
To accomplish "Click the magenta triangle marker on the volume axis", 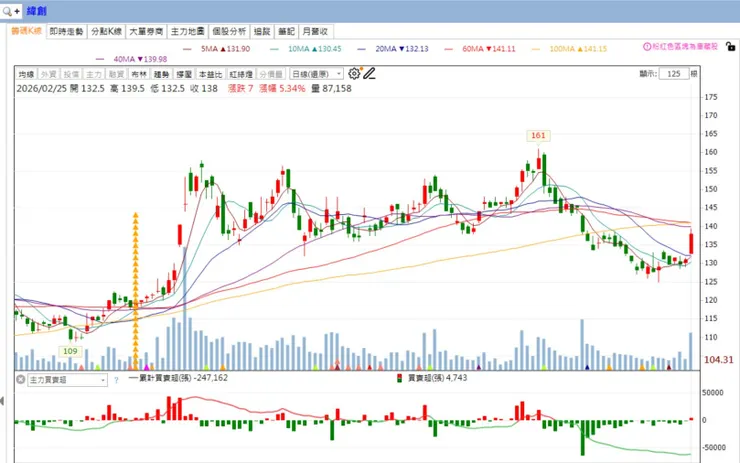I will pos(146,367).
